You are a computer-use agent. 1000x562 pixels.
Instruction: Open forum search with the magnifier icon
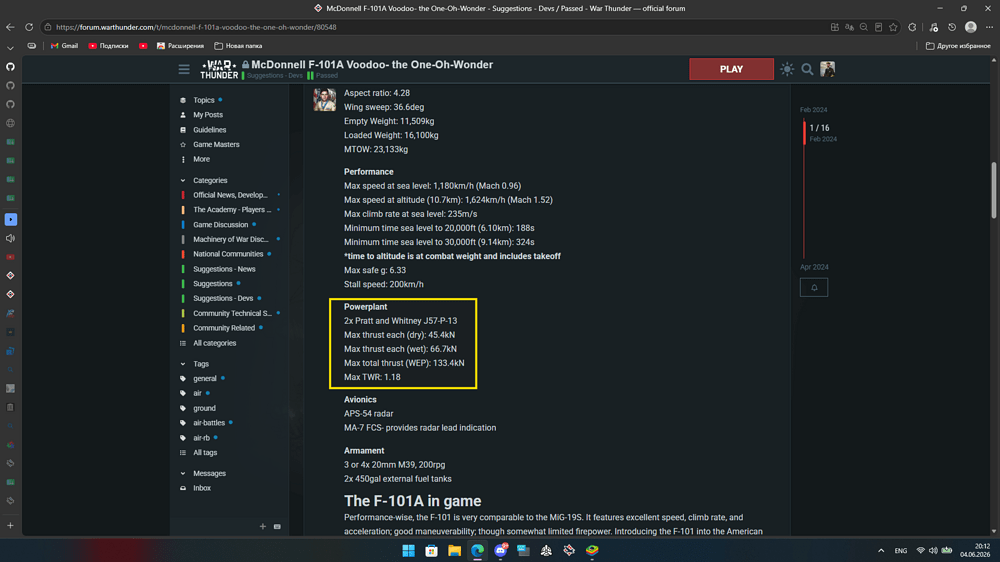pos(807,69)
